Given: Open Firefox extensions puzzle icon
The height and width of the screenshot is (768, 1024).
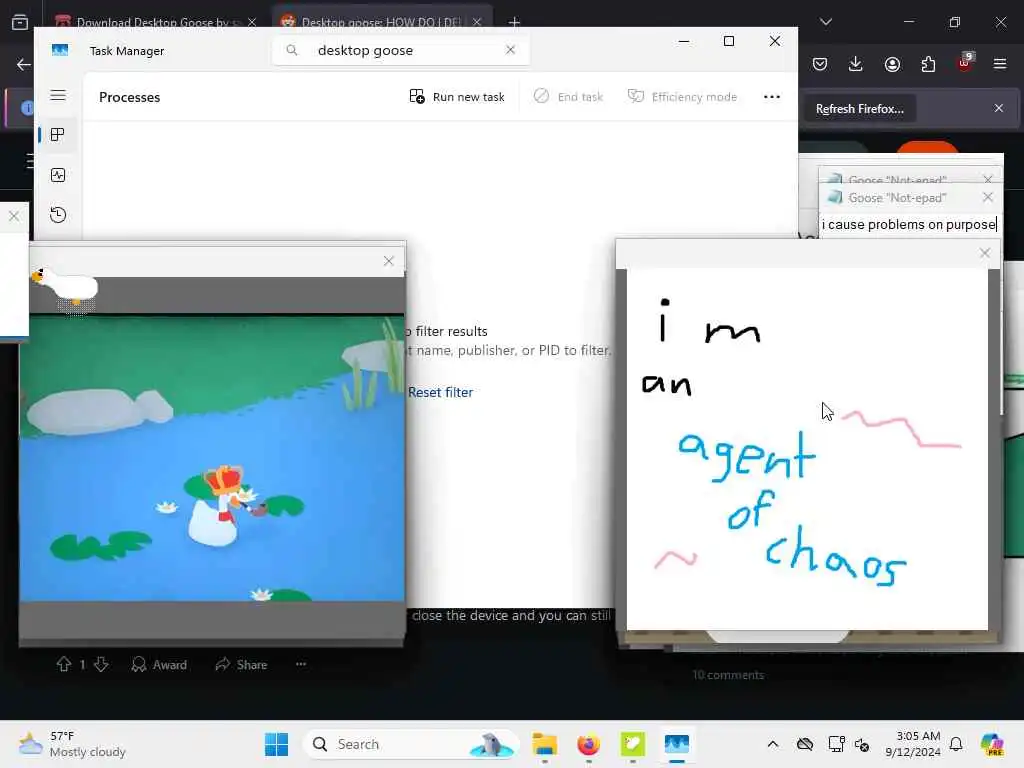Looking at the screenshot, I should [x=928, y=64].
